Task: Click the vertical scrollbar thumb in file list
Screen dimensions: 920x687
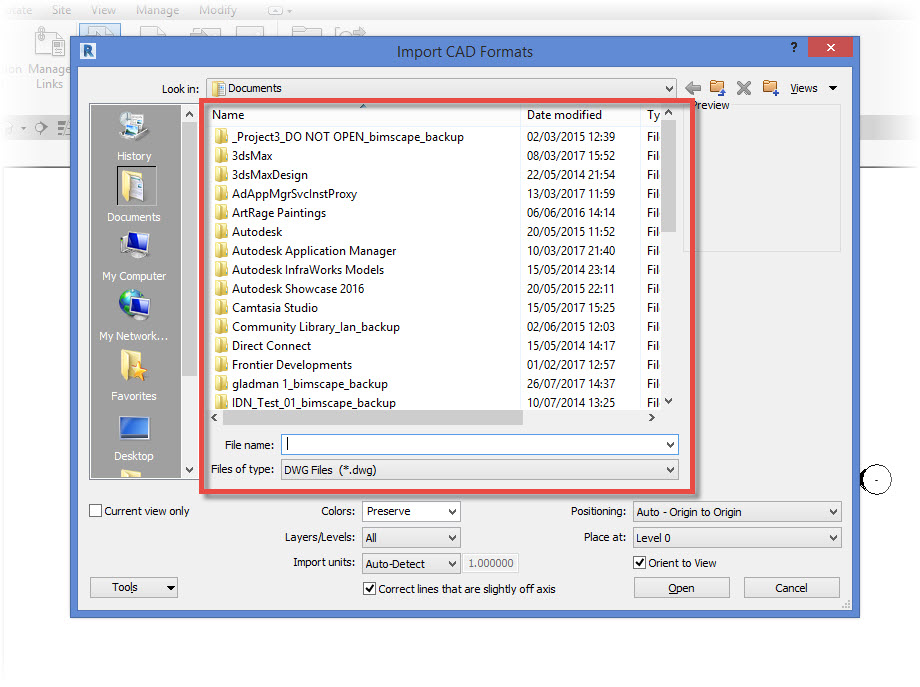Action: coord(668,176)
